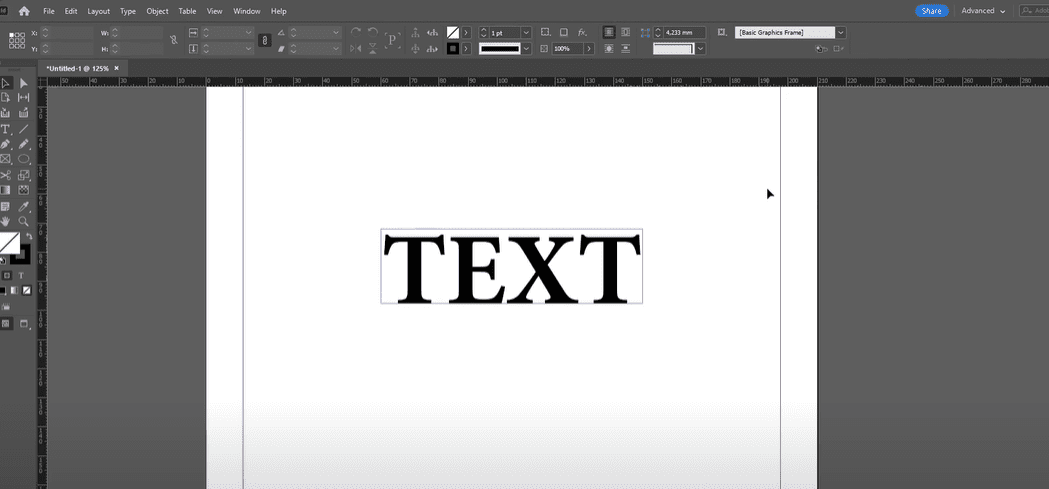This screenshot has height=489, width=1049.
Task: Select the Page tool
Action: tap(5, 98)
